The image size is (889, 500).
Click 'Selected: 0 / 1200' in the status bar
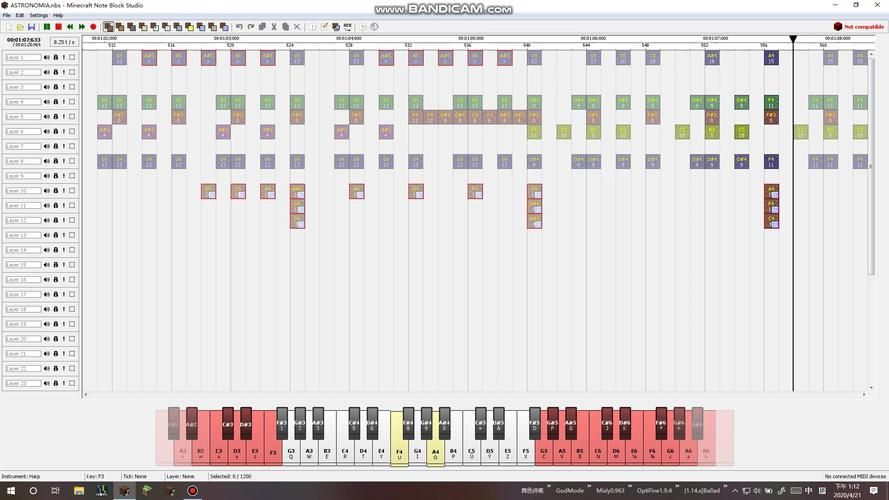231,476
